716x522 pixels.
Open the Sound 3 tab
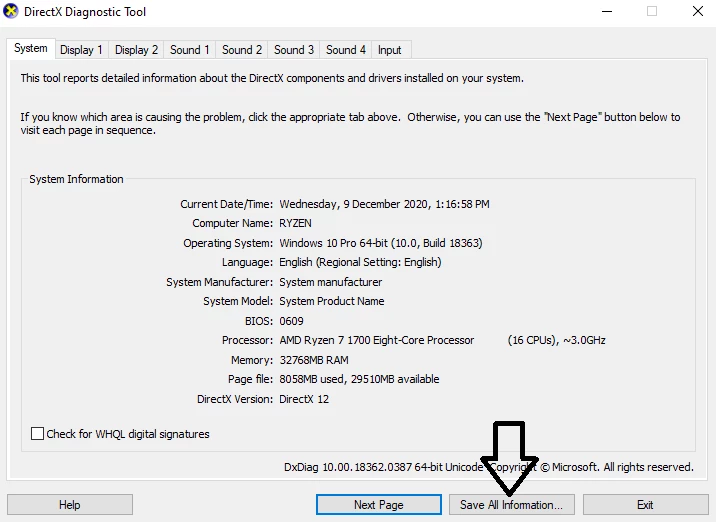294,50
